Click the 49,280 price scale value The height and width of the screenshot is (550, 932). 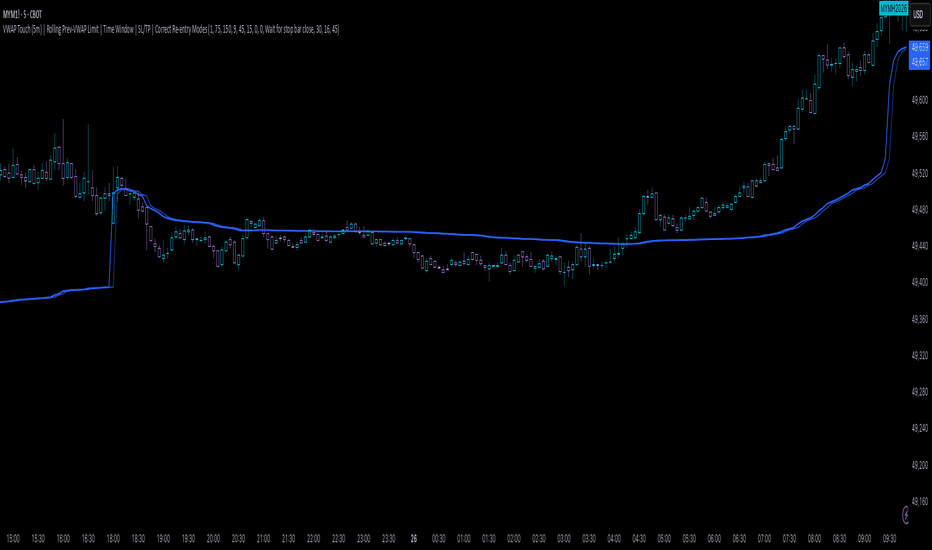pos(920,392)
